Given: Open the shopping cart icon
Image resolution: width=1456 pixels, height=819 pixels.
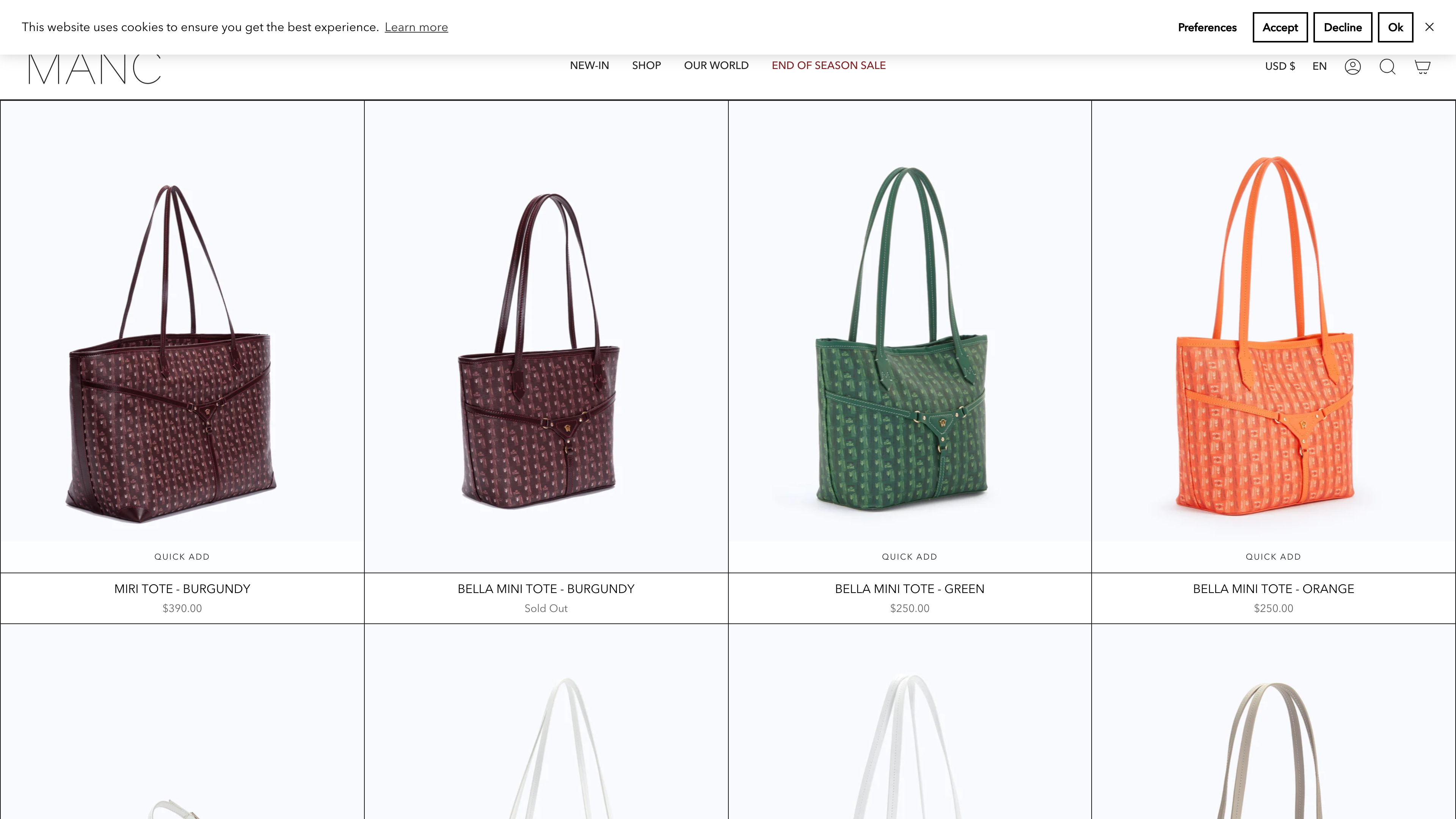Looking at the screenshot, I should click(x=1422, y=67).
